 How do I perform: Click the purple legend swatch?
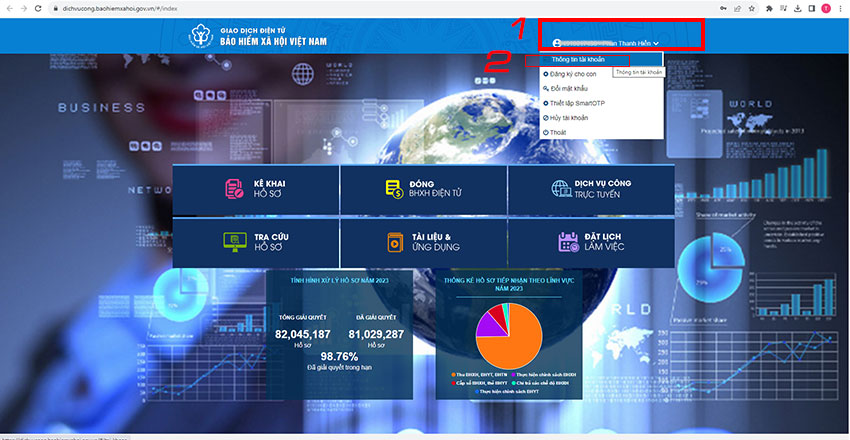coord(513,374)
